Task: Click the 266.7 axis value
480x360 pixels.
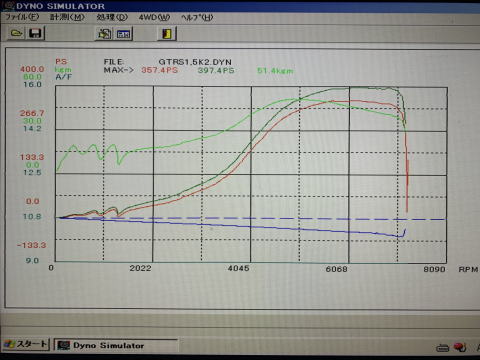Action: click(x=32, y=113)
